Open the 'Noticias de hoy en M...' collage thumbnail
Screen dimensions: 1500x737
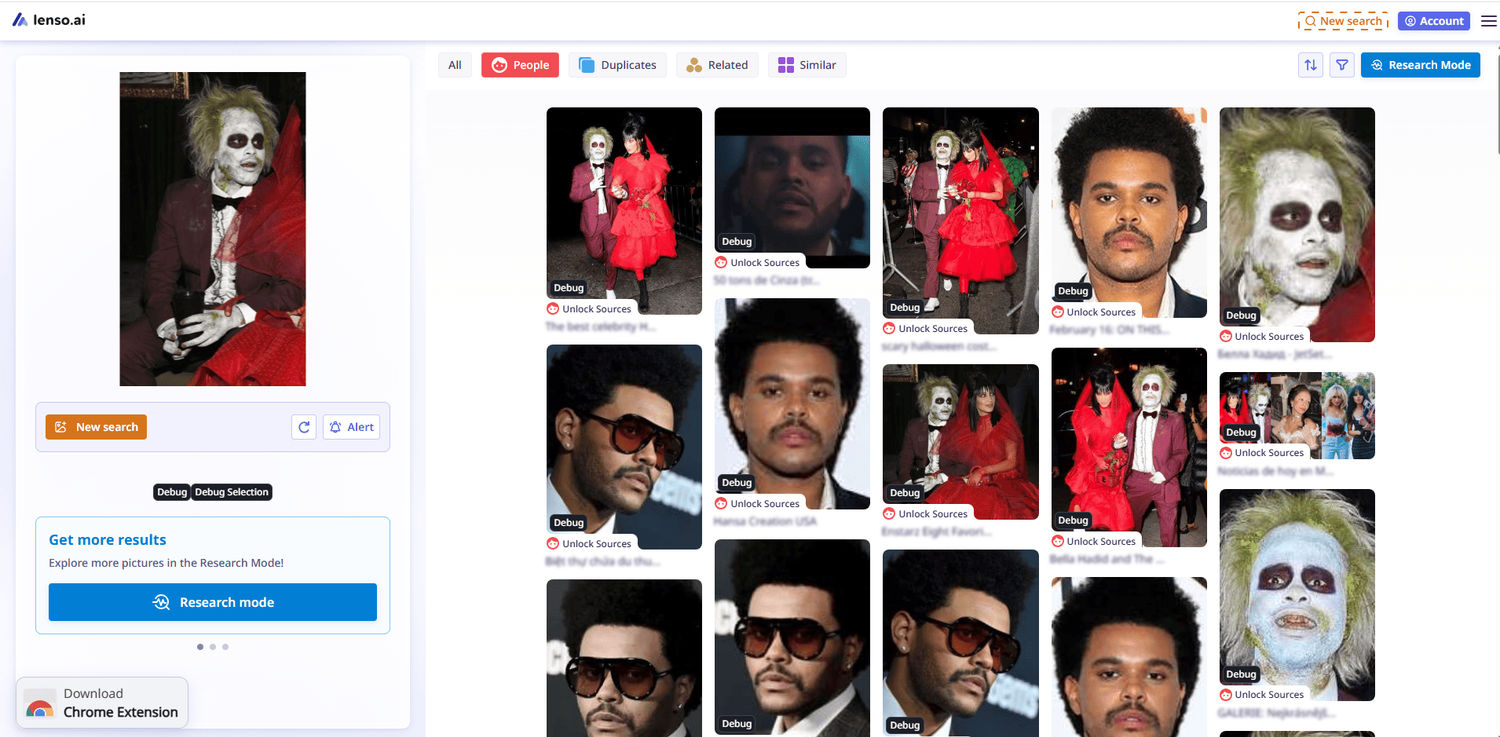1297,416
